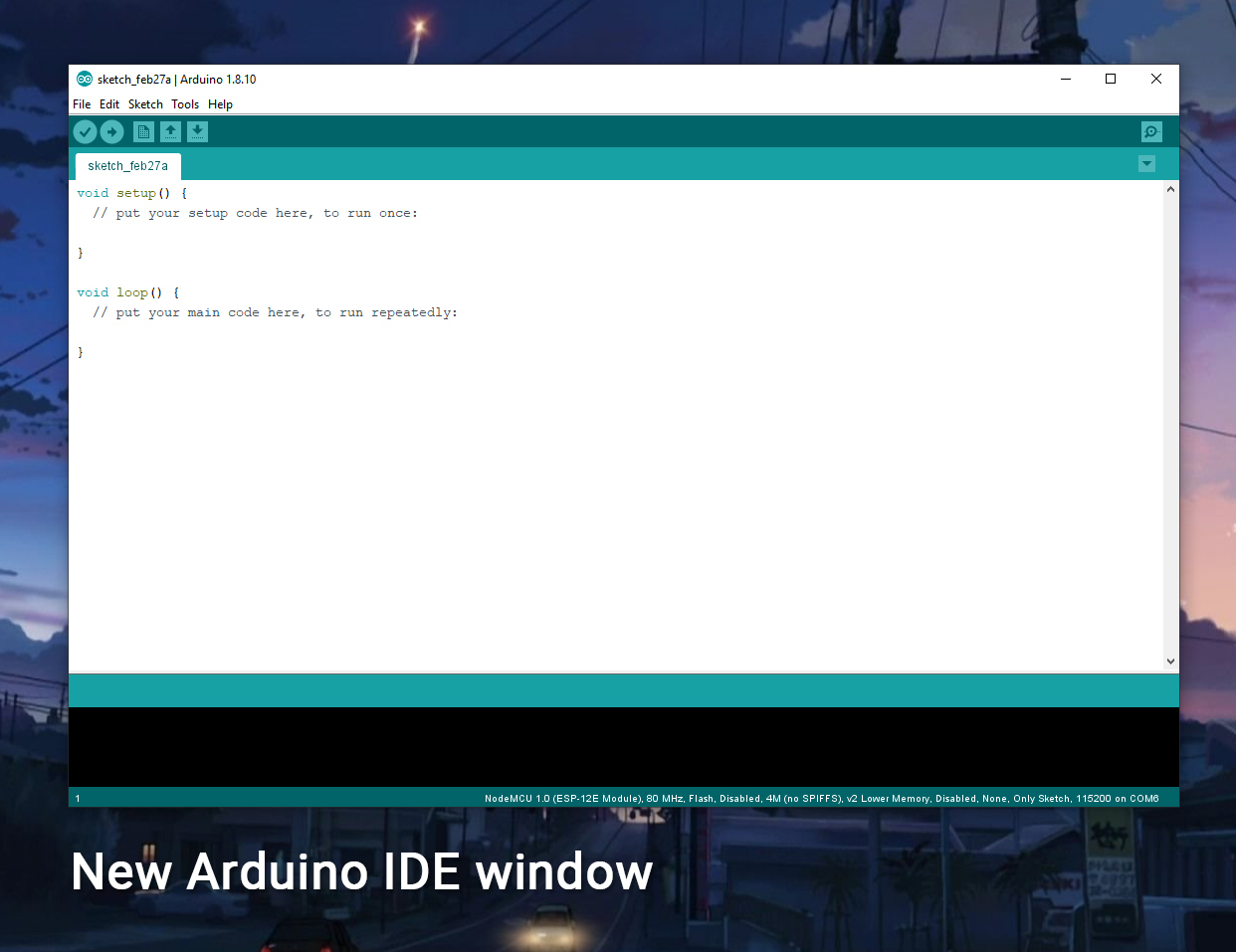Click the NodeMCU 1.0 board status text
Image resolution: width=1236 pixels, height=952 pixels.
click(x=821, y=799)
